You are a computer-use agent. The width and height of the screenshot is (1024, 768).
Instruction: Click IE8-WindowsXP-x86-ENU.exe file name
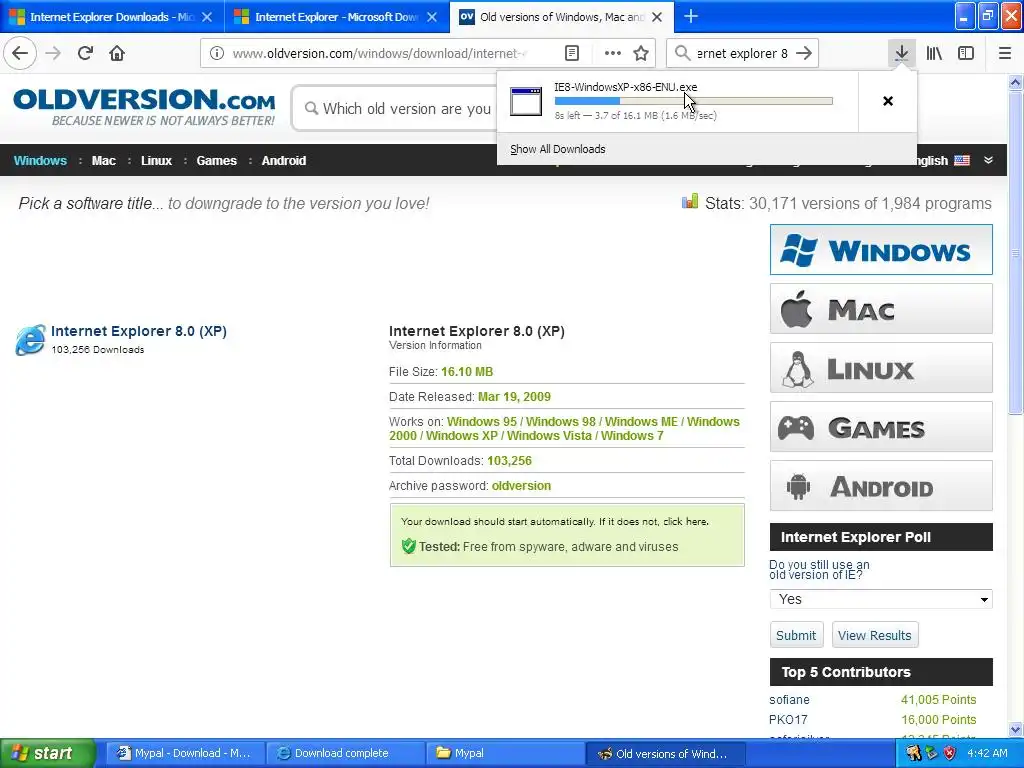tap(626, 87)
